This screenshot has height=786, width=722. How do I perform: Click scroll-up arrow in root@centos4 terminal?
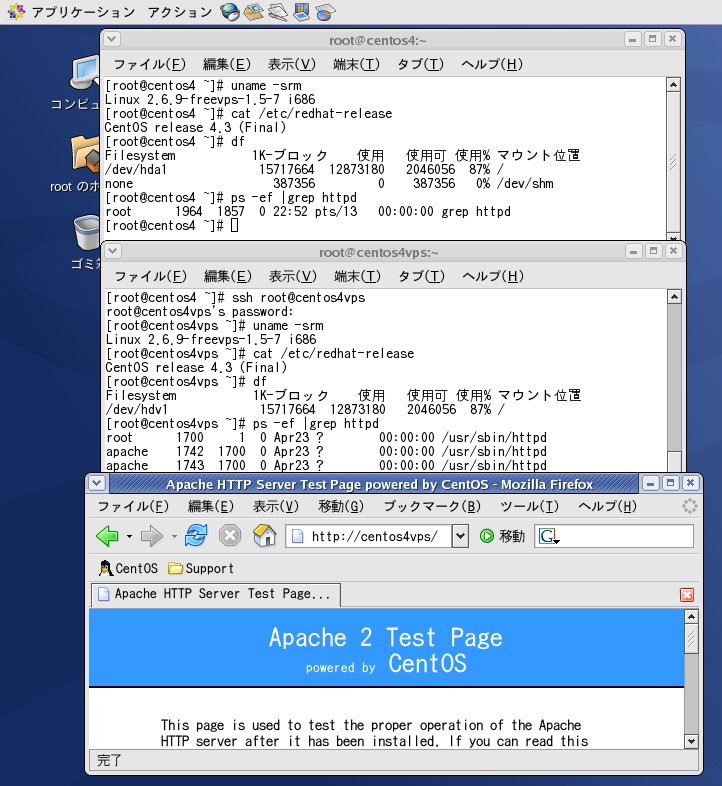tap(673, 85)
